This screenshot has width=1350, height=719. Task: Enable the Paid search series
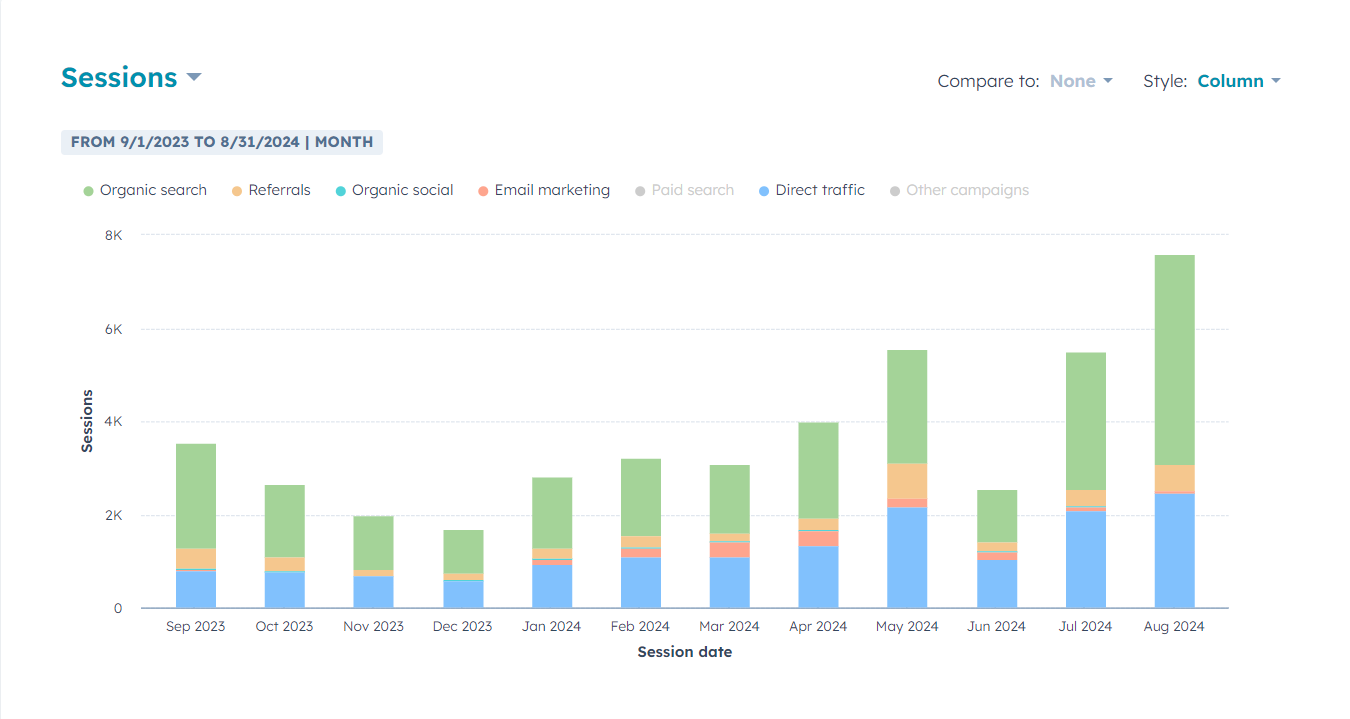(684, 191)
